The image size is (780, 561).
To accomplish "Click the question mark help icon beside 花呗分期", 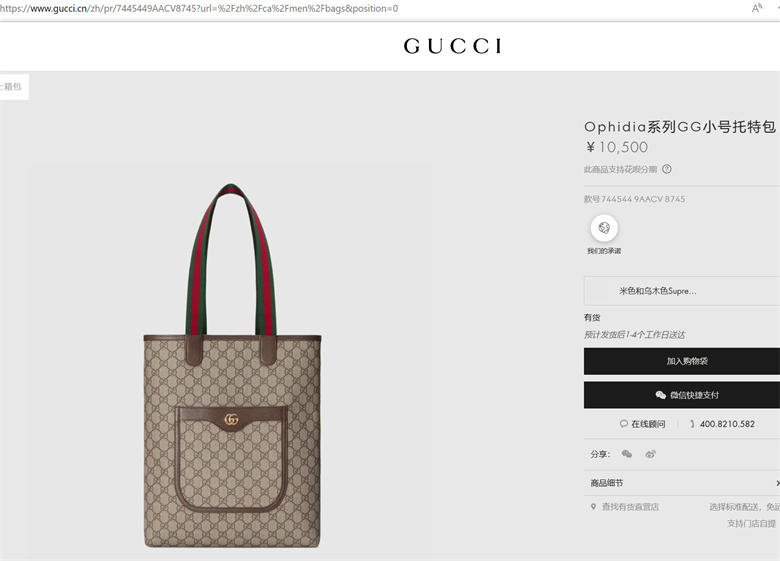I will [667, 169].
